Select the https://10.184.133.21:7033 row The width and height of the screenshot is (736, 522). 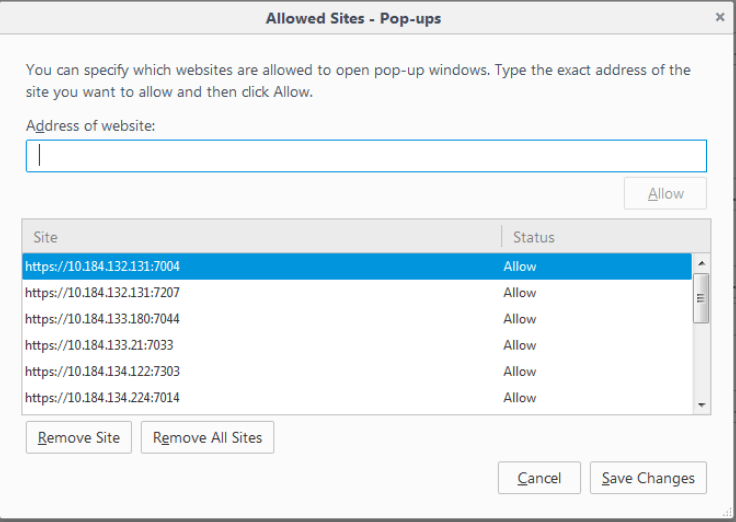click(357, 345)
